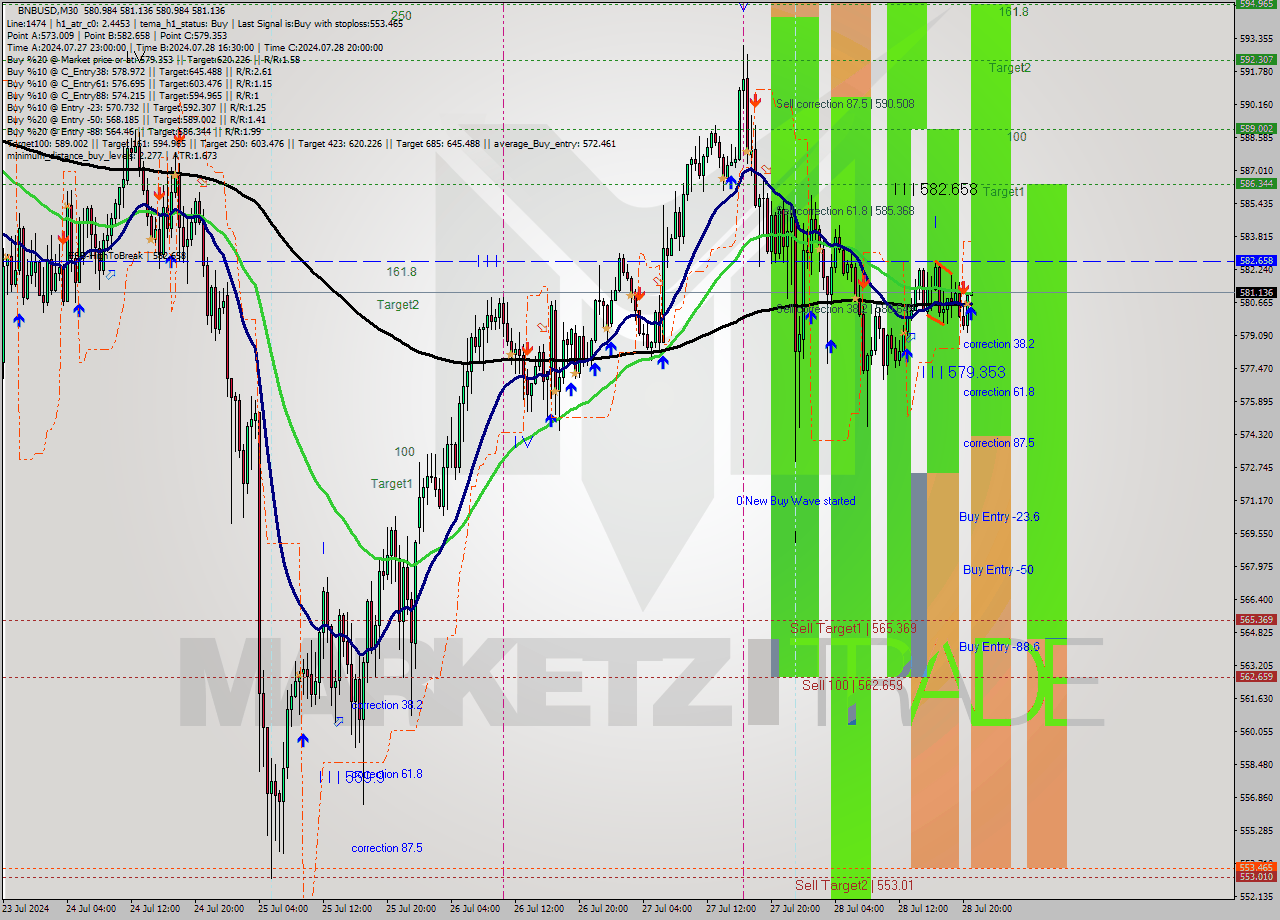This screenshot has width=1280, height=920.
Task: Select the Sell Target1 | 565.369 label
Action: 853,628
